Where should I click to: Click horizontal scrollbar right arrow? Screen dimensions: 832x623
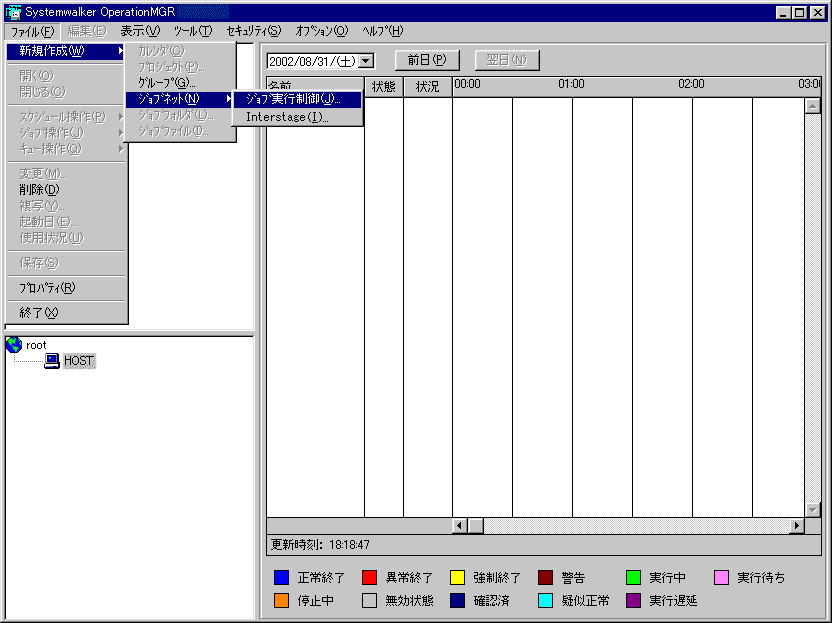[x=796, y=526]
